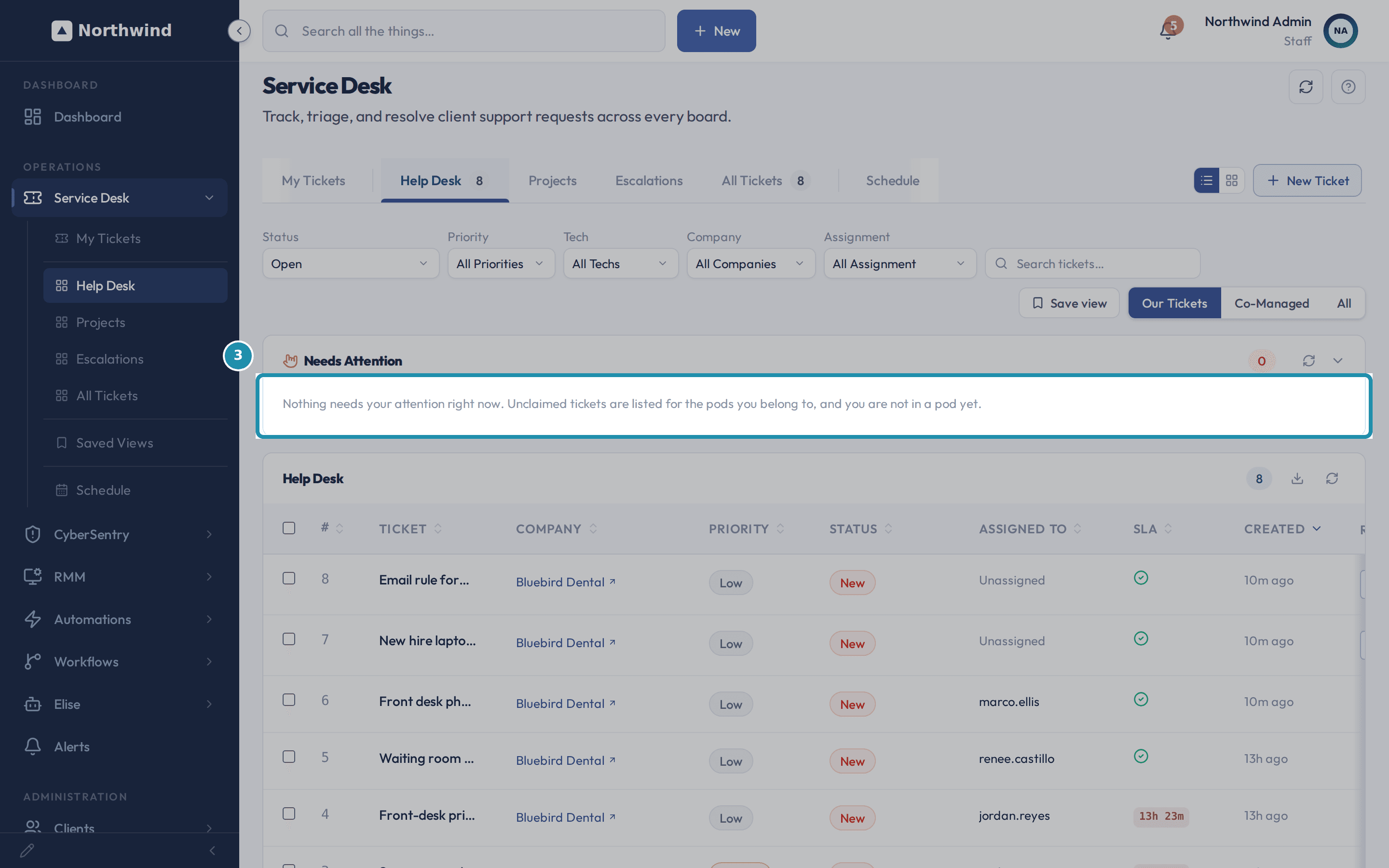Select the Our Tickets scope toggle
Viewport: 1389px width, 868px height.
coord(1174,303)
